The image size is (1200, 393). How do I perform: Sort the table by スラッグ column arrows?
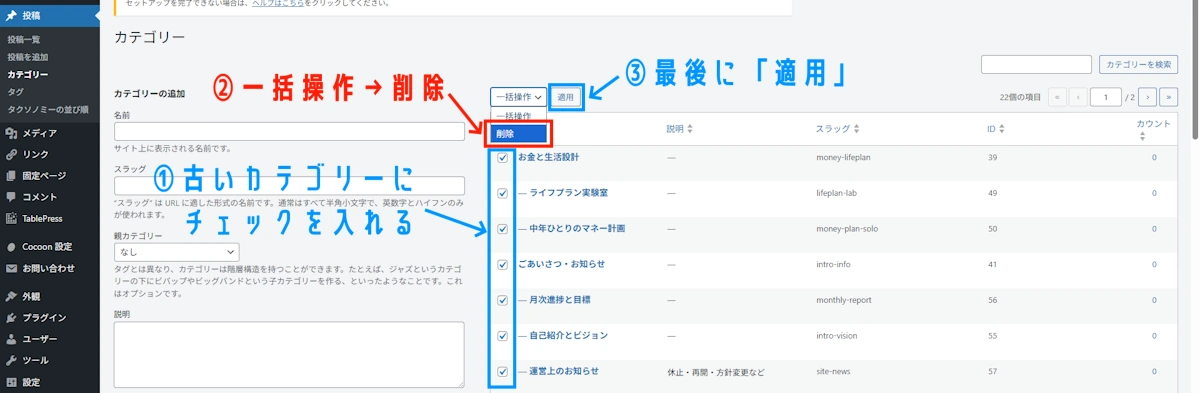[856, 129]
